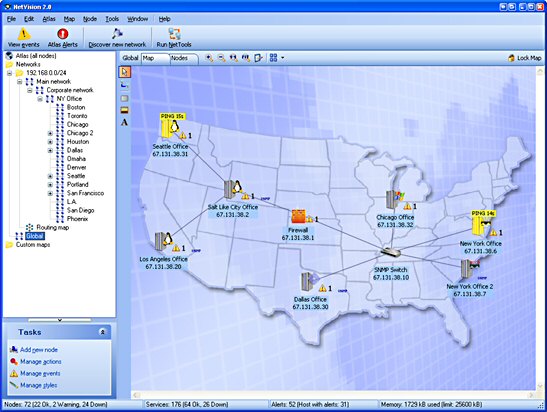Select Toronto in the network tree
Image resolution: width=547 pixels, height=412 pixels.
click(x=77, y=116)
